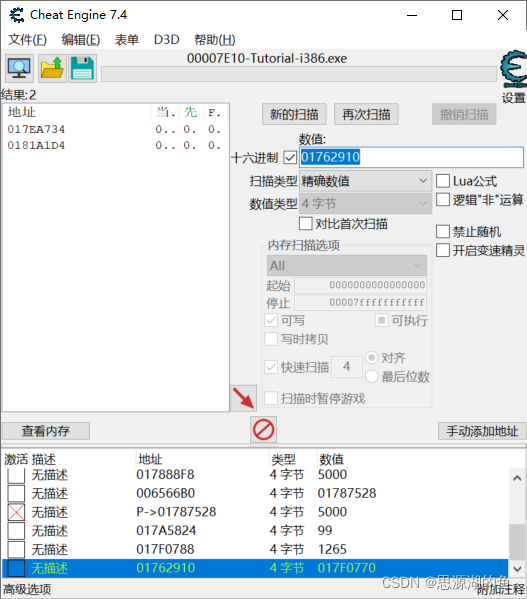Click value 017F0770 in selected row
The image size is (527, 599).
click(x=347, y=568)
